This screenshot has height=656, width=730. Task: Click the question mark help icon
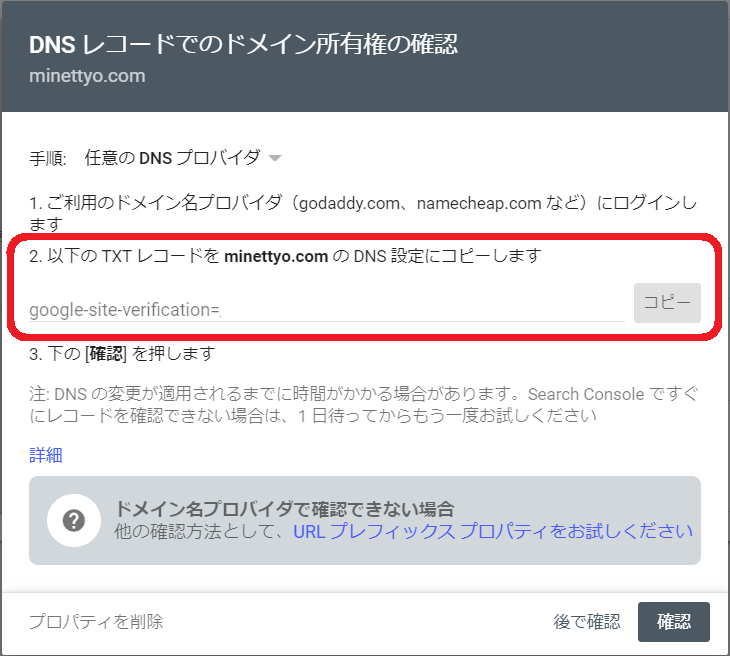click(74, 520)
